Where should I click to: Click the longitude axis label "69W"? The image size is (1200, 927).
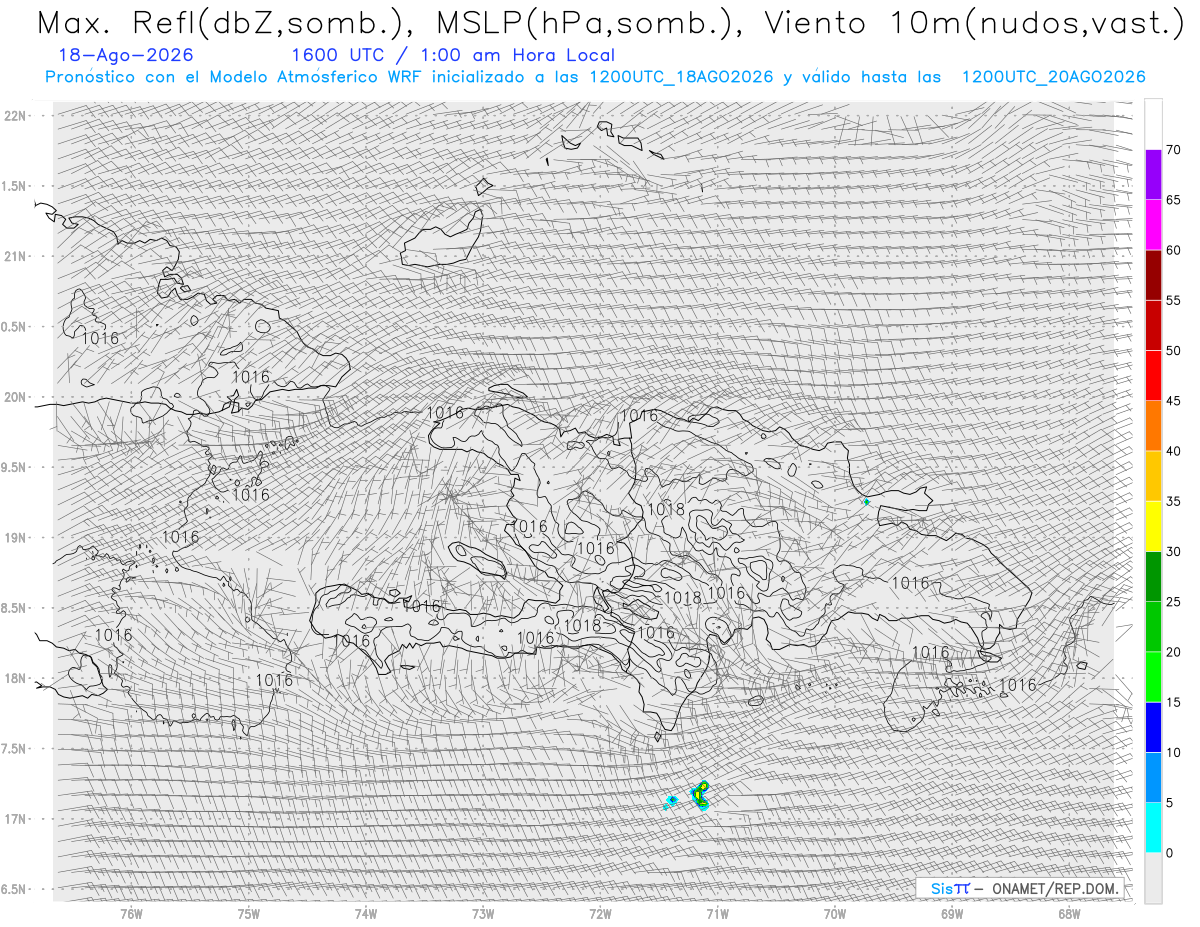point(952,914)
